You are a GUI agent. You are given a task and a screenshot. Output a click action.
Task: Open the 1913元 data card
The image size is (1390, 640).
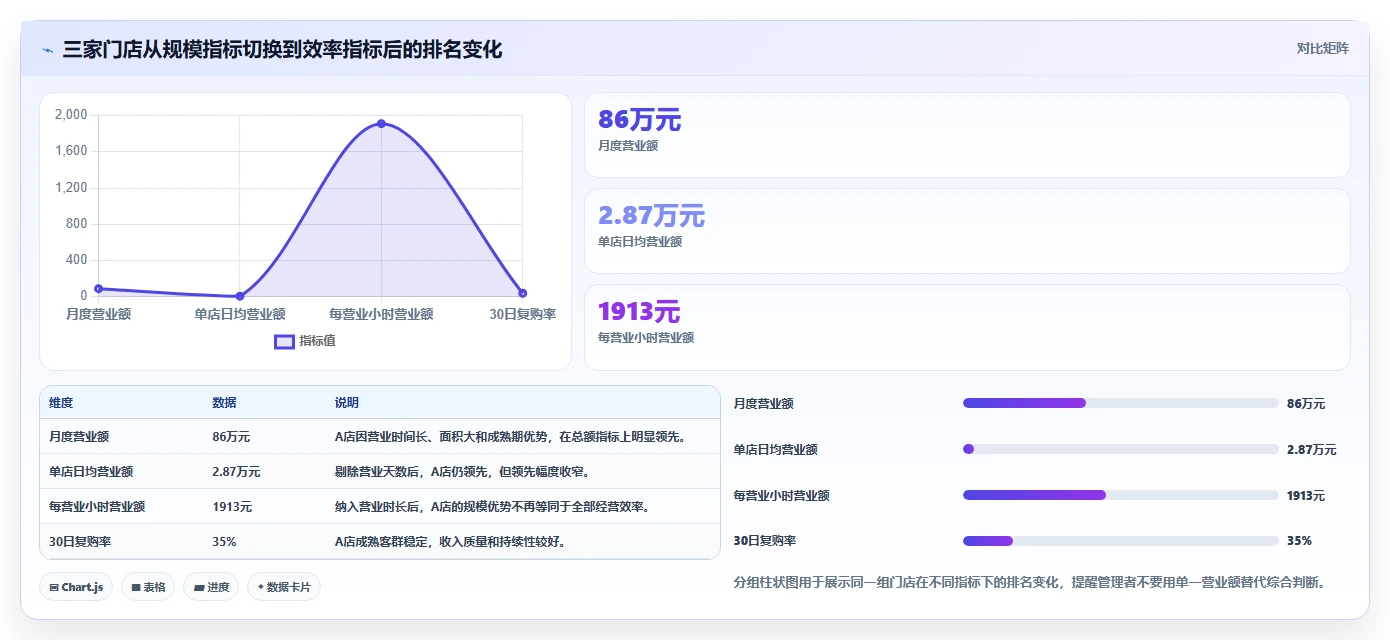[967, 327]
